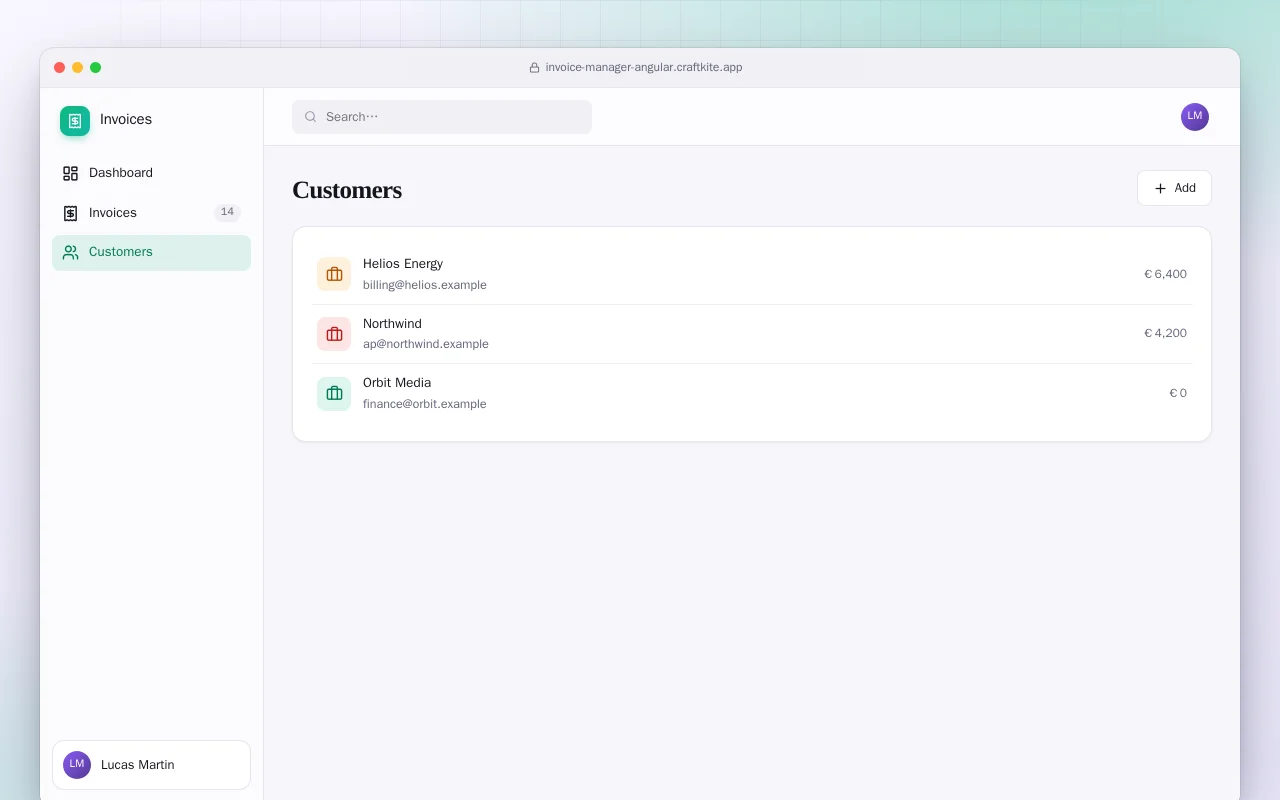The height and width of the screenshot is (800, 1280).
Task: Click the search magnifier icon
Action: (x=311, y=117)
